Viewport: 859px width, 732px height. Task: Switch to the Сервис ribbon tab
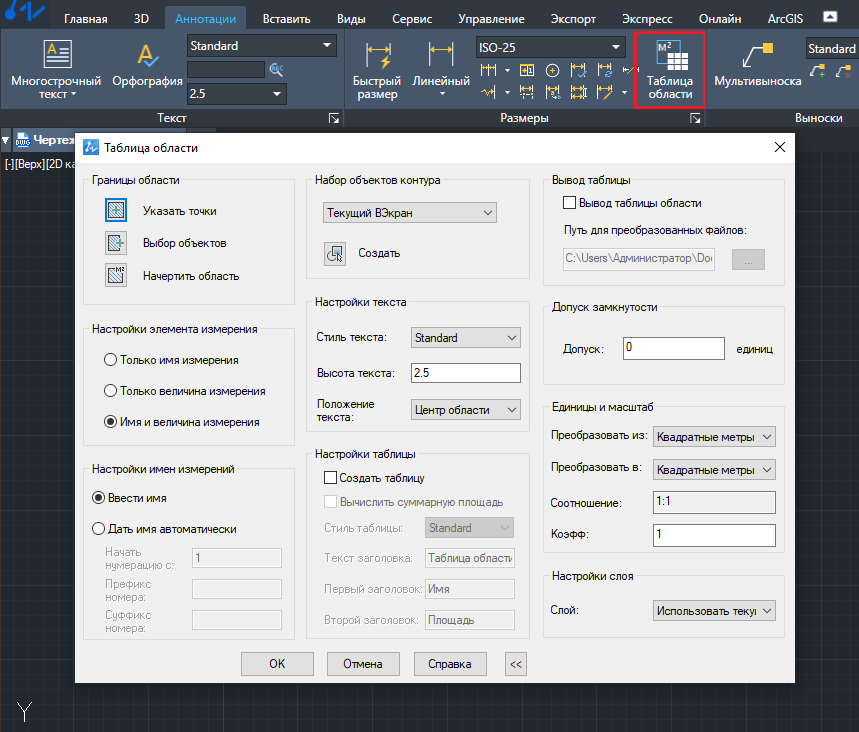tap(412, 19)
